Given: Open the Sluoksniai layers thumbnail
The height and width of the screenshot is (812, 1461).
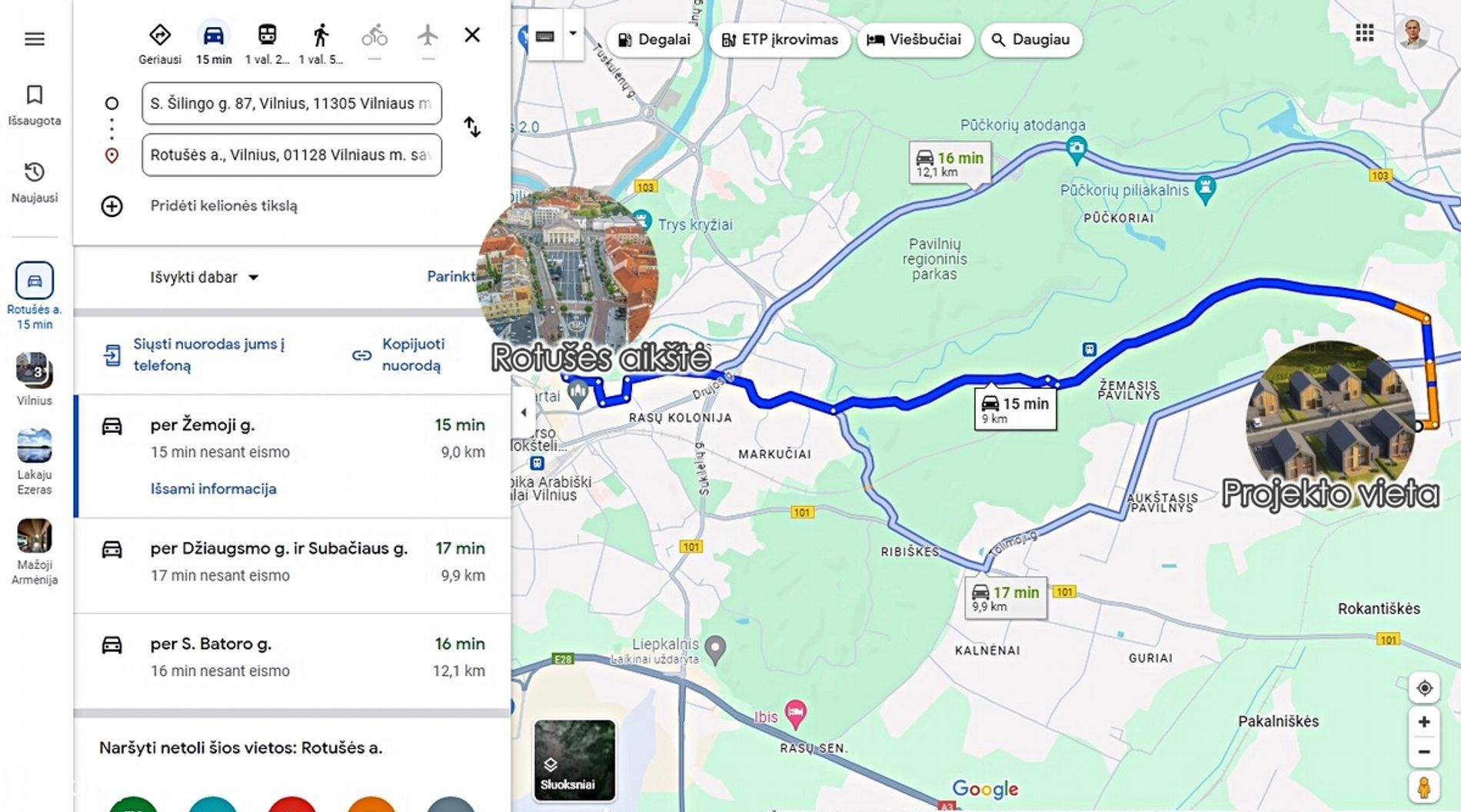Looking at the screenshot, I should 574,760.
